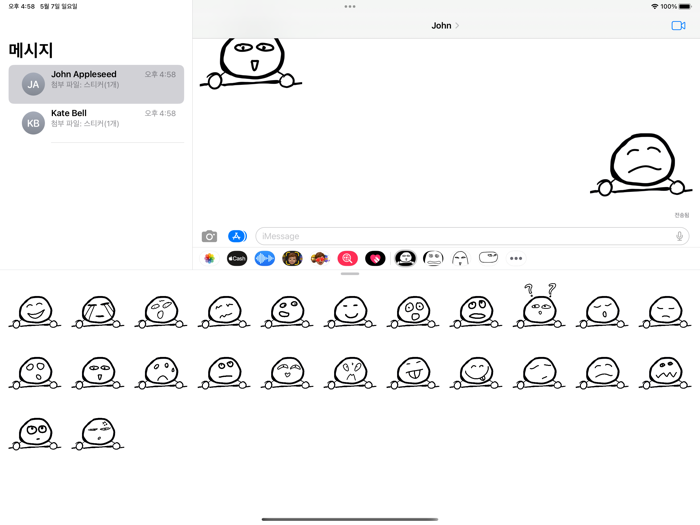The height and width of the screenshot is (525, 700).
Task: Send the big grin tongue sticker
Action: point(476,373)
